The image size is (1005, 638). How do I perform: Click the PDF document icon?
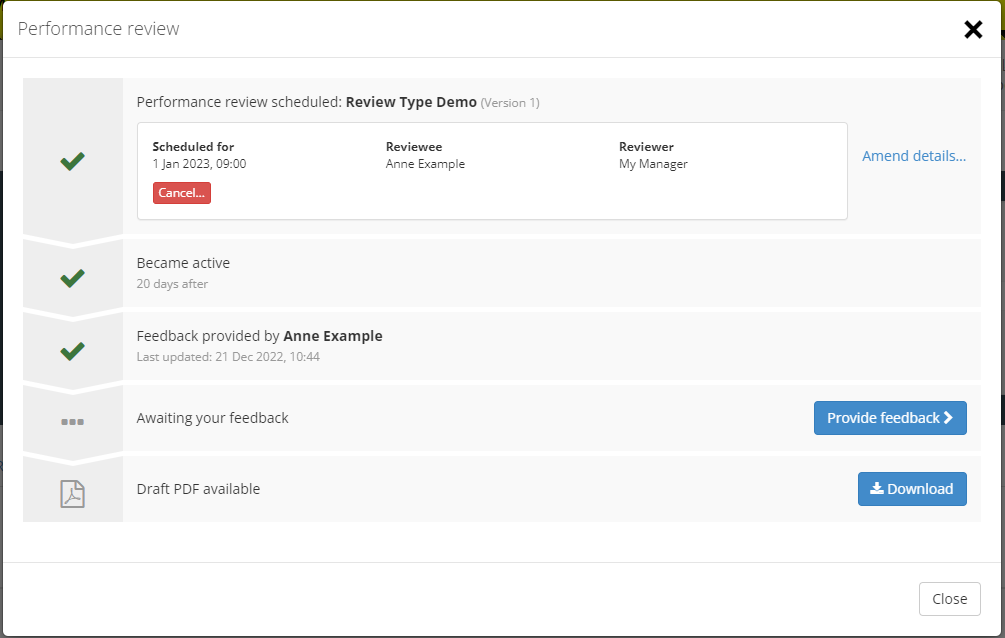click(x=72, y=494)
